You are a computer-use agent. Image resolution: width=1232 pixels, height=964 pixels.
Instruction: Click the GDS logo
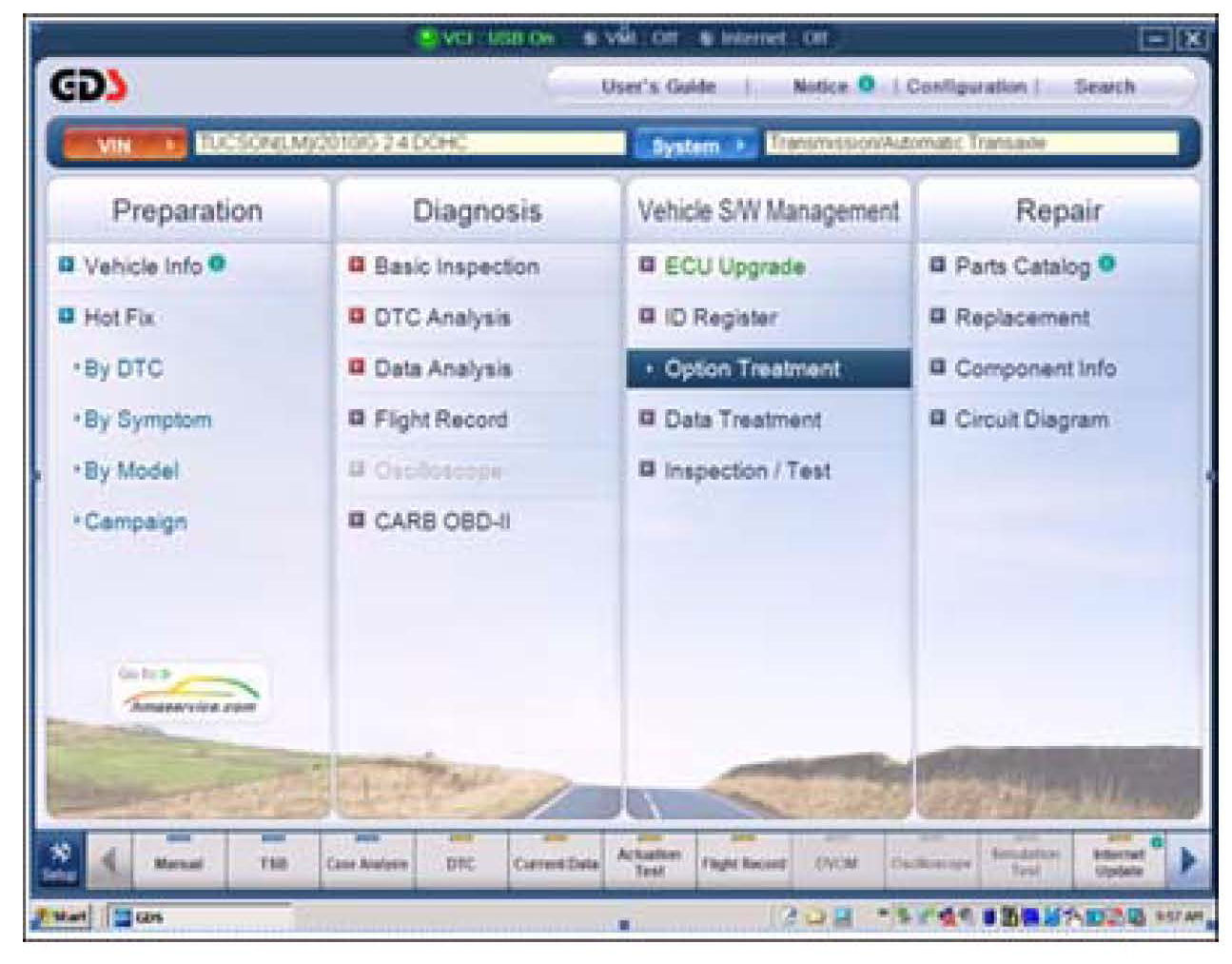[x=88, y=87]
